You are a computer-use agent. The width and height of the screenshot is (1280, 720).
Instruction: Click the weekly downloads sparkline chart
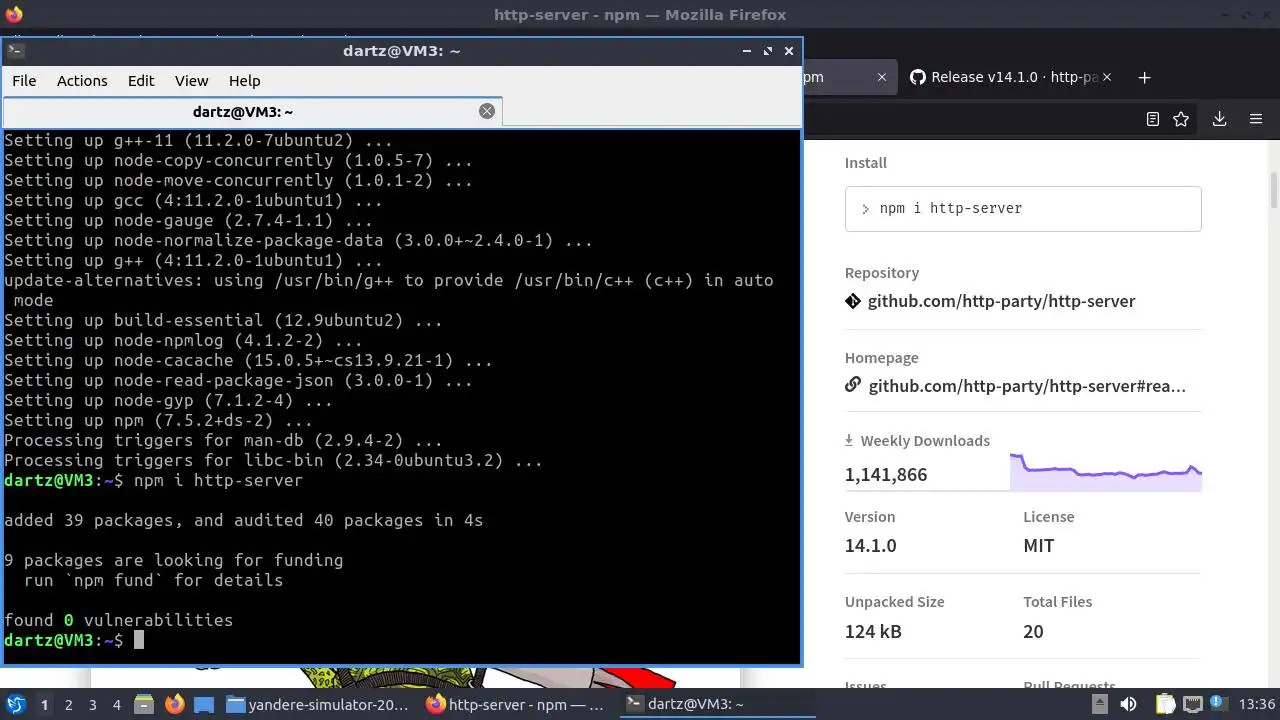[x=1105, y=472]
